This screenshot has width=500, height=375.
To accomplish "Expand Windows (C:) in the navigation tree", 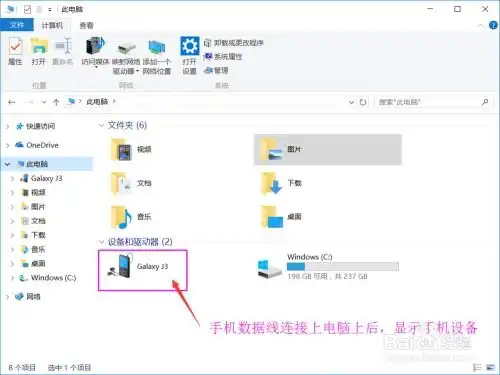I will tap(12, 278).
